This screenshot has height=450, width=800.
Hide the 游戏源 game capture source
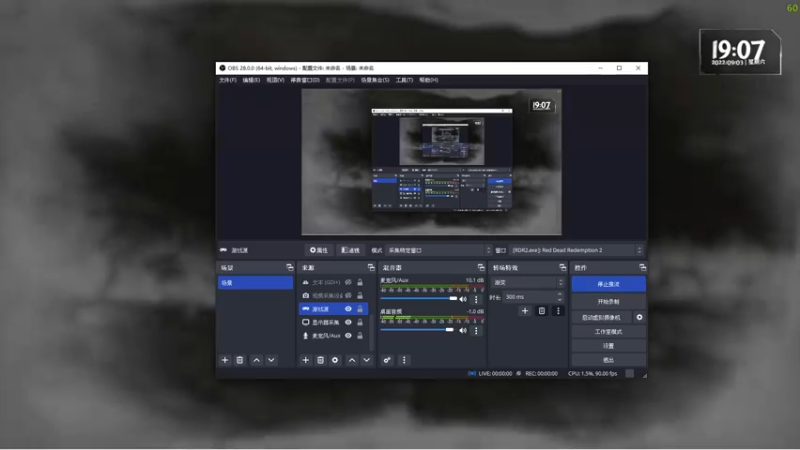click(x=348, y=309)
